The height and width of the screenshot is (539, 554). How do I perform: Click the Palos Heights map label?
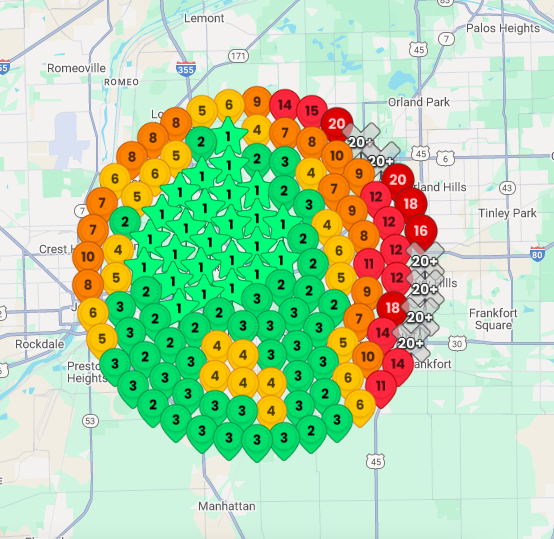pyautogui.click(x=503, y=28)
